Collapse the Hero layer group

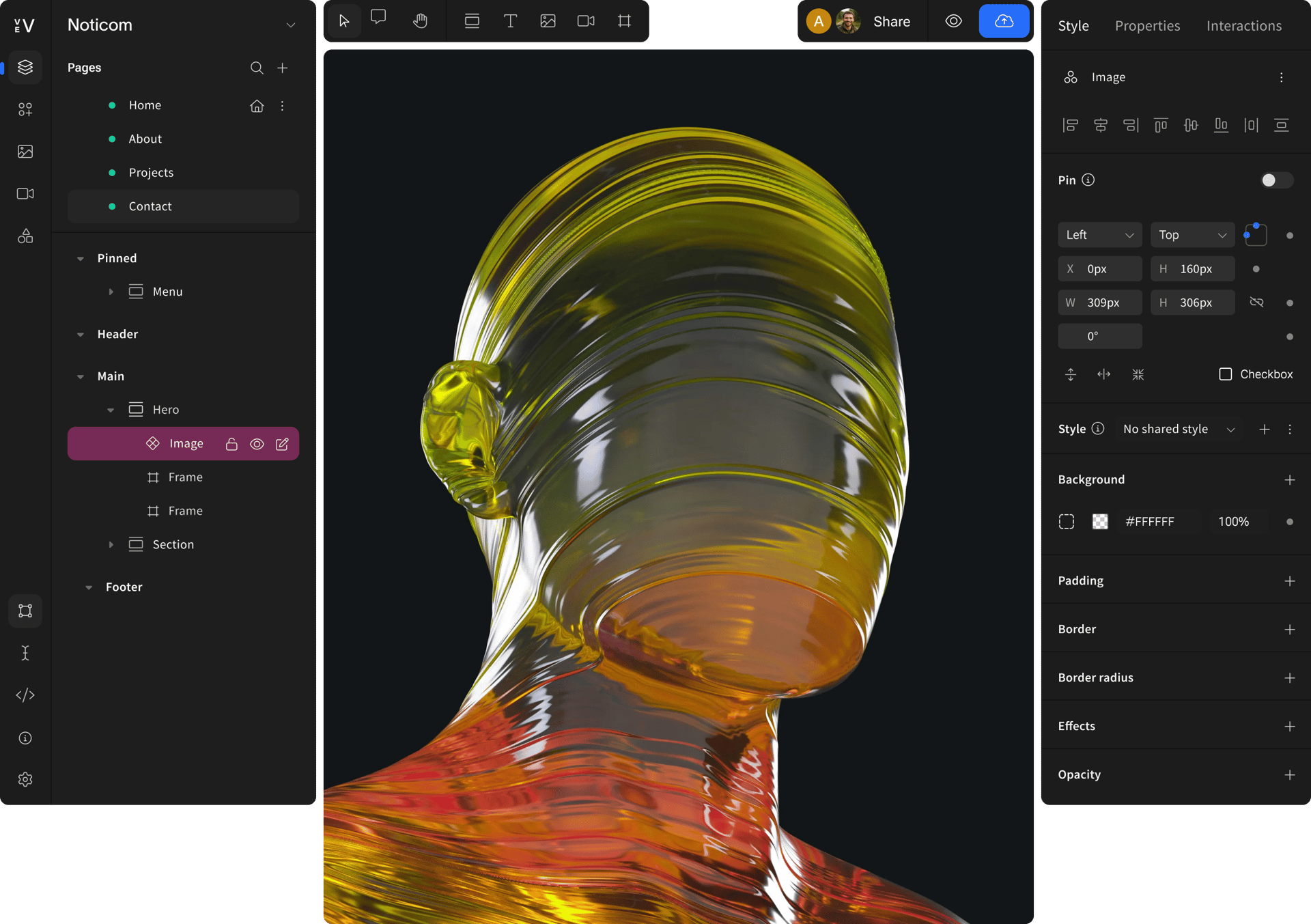[111, 410]
